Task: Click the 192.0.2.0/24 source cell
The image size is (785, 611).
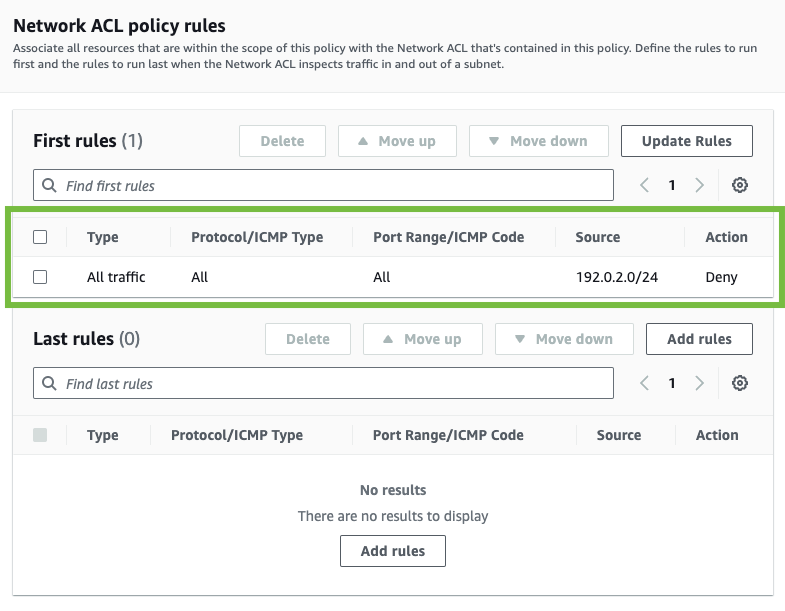Action: [x=617, y=277]
